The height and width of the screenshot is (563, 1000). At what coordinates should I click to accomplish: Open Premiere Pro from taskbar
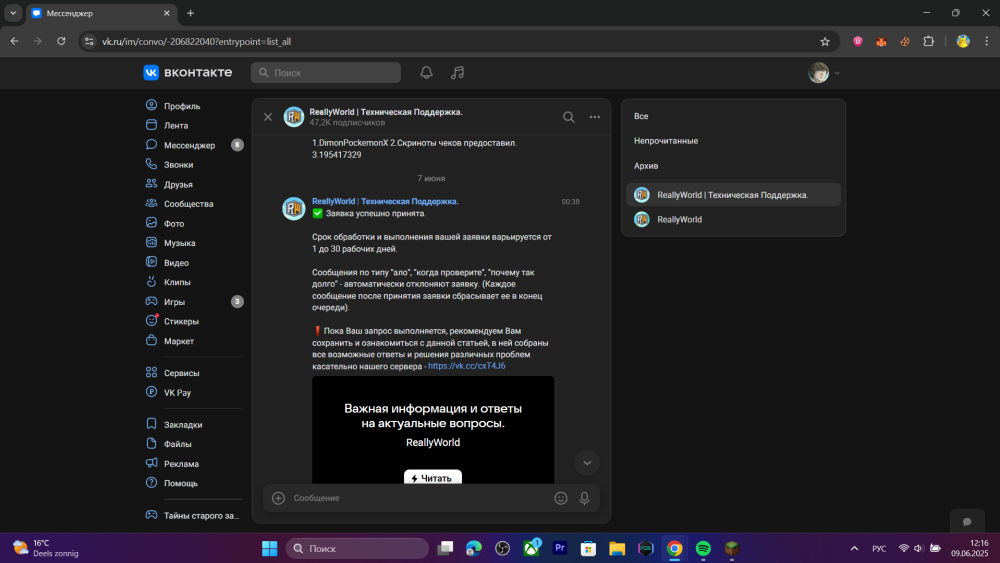click(x=560, y=548)
